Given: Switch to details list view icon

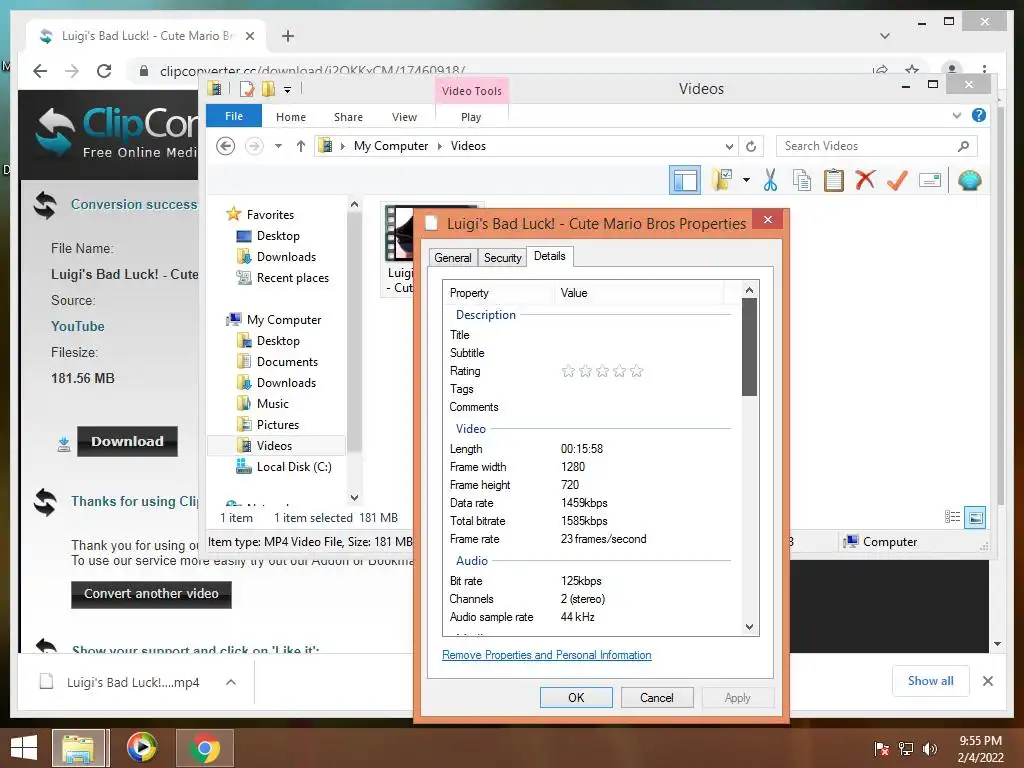Looking at the screenshot, I should [952, 517].
